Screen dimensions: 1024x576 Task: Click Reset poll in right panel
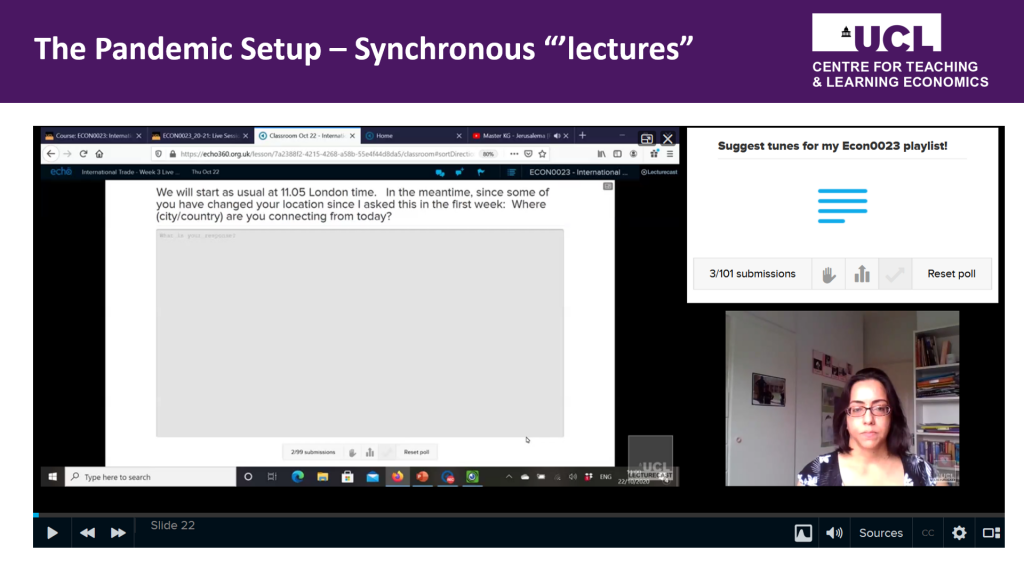coord(951,274)
